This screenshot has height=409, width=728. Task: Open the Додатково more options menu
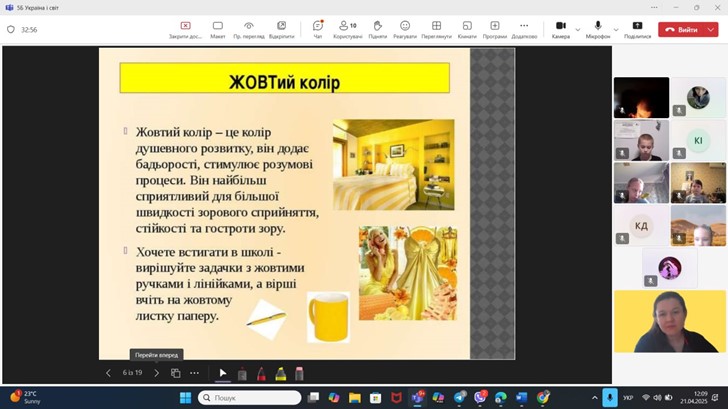(x=524, y=28)
